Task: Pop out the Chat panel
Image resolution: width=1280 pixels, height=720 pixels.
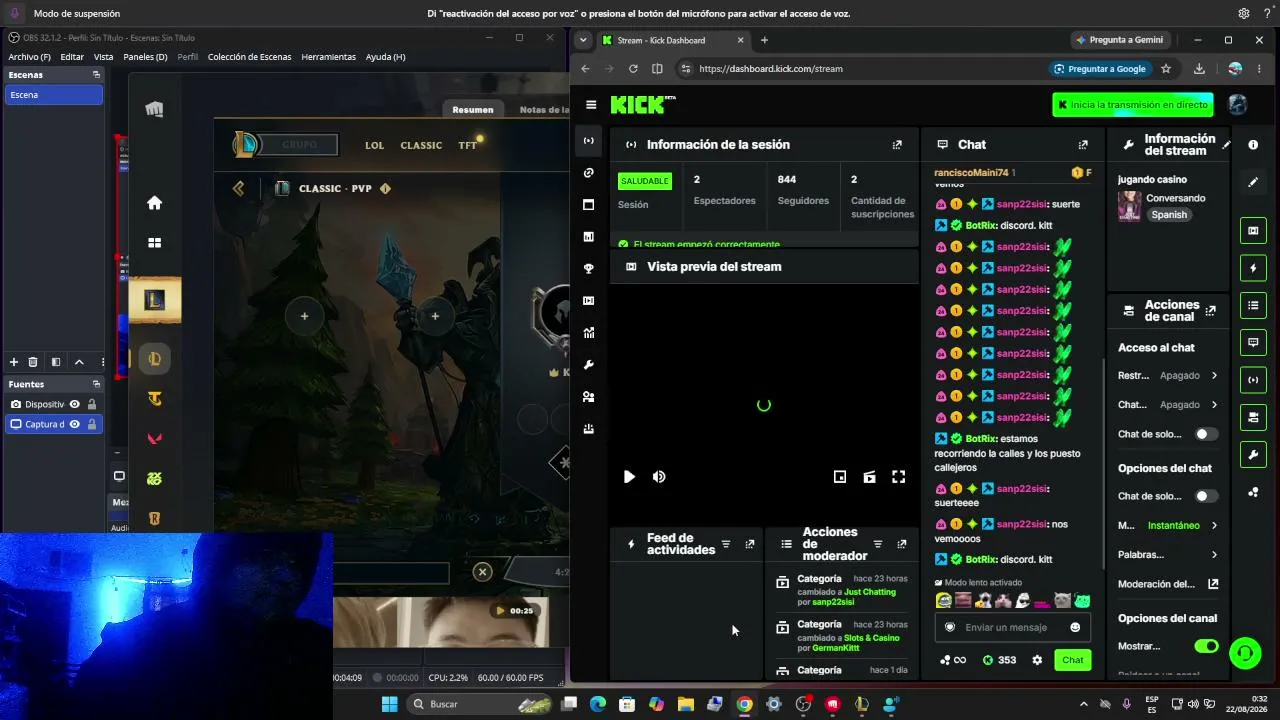Action: click(x=1083, y=145)
